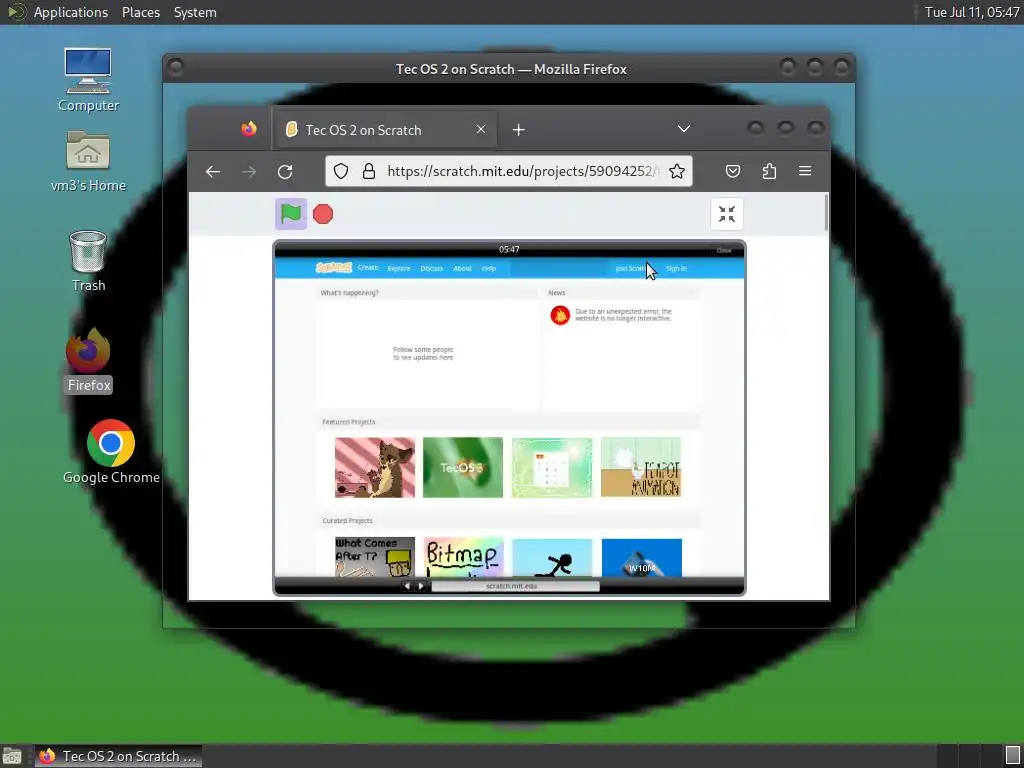Click the search box in Scratch navbar

(x=559, y=268)
